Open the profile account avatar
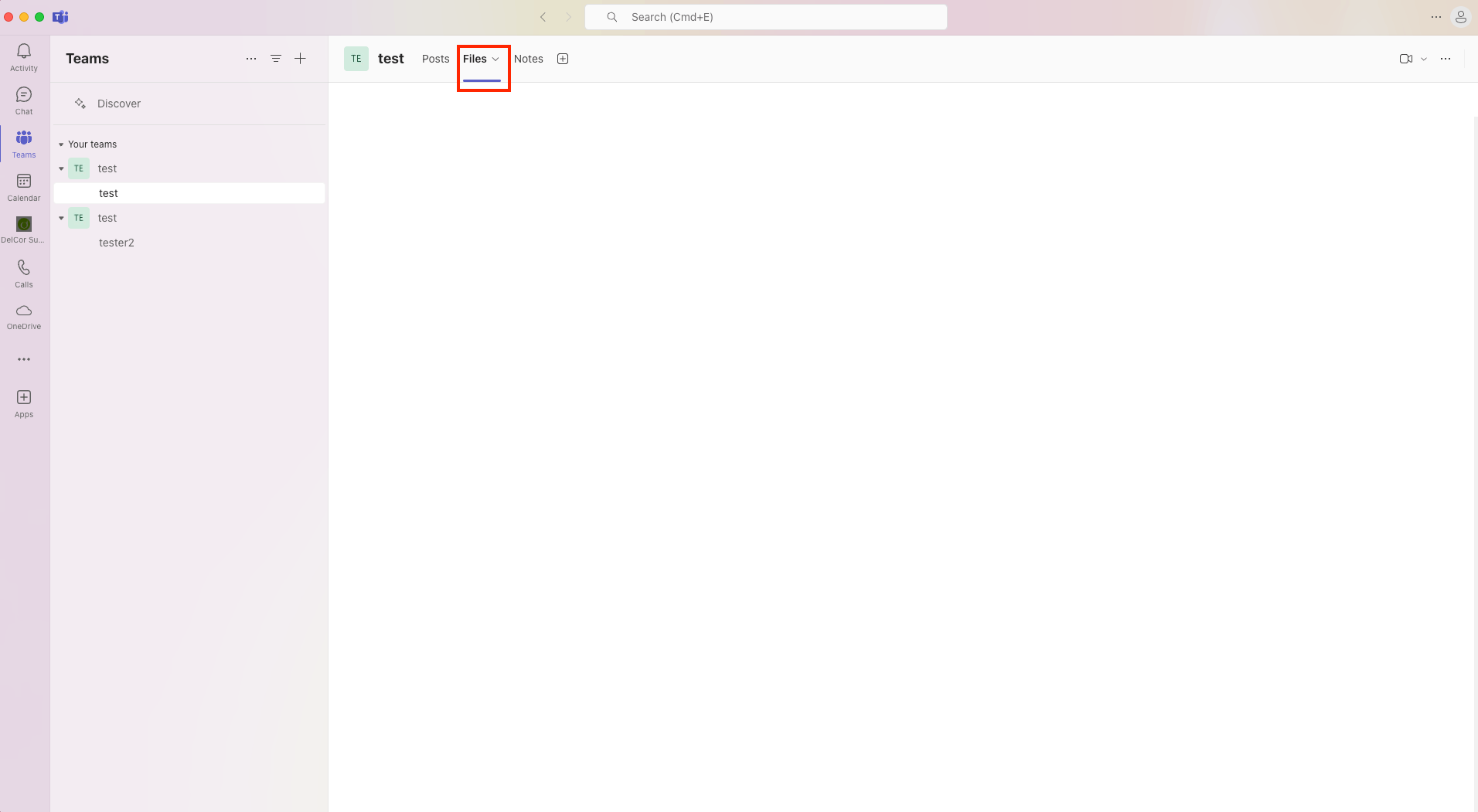Image resolution: width=1478 pixels, height=812 pixels. (1461, 17)
